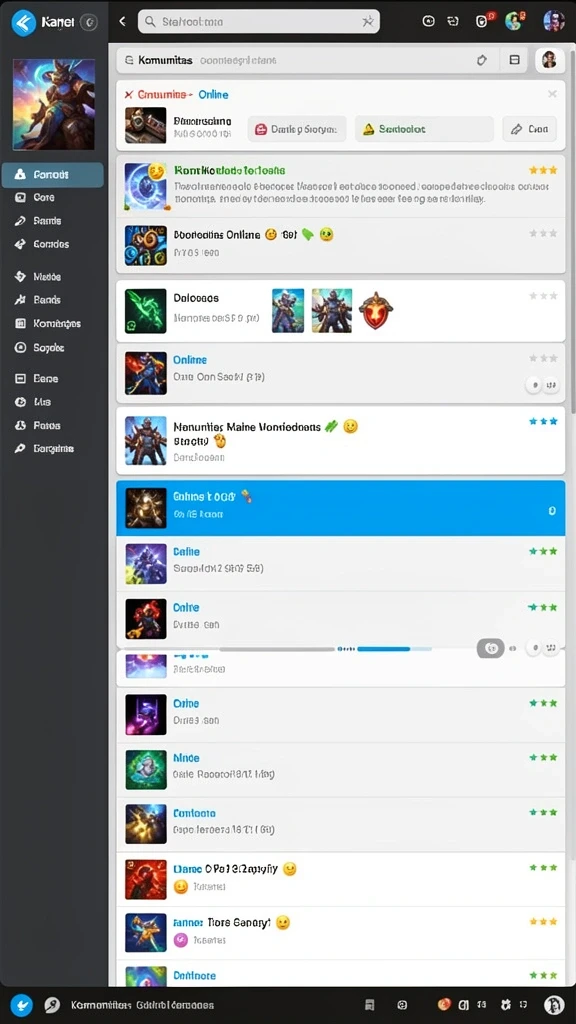This screenshot has width=576, height=1024.
Task: Click the blue bird icon in bottom bar
Action: 22,1004
